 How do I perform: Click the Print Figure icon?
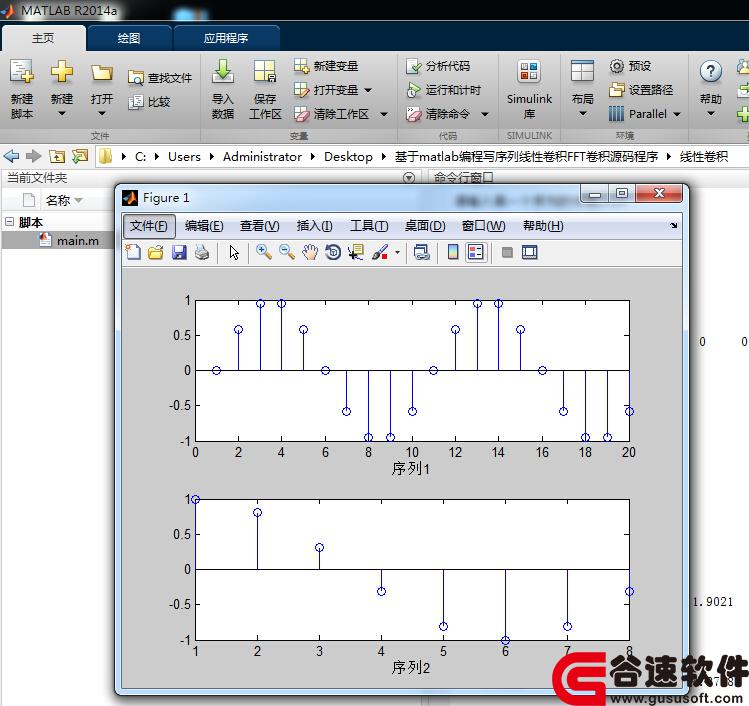pyautogui.click(x=202, y=252)
